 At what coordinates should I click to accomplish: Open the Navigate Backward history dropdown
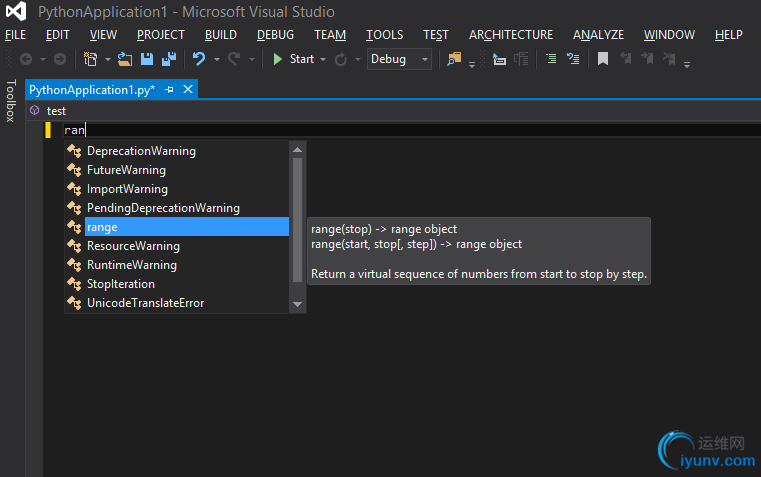43,60
